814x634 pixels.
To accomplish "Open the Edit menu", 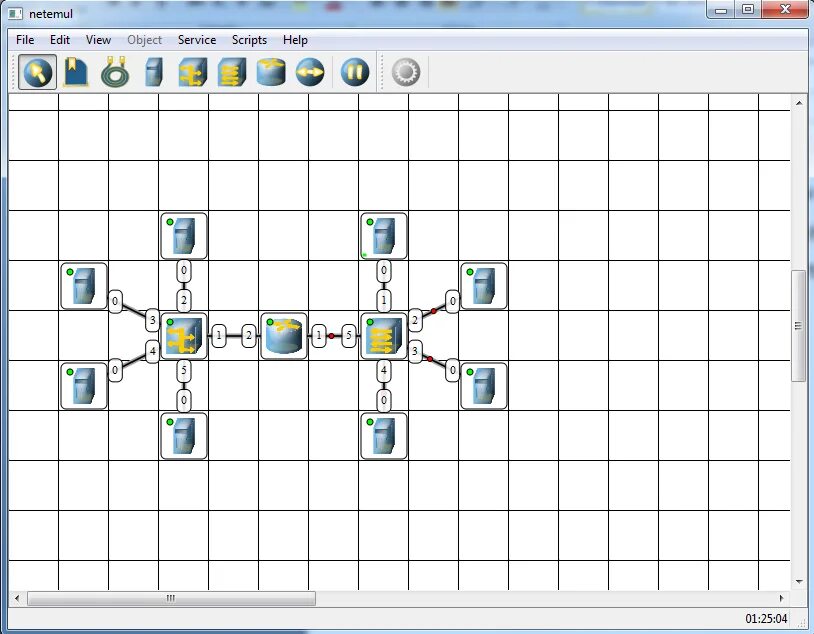I will coord(60,40).
